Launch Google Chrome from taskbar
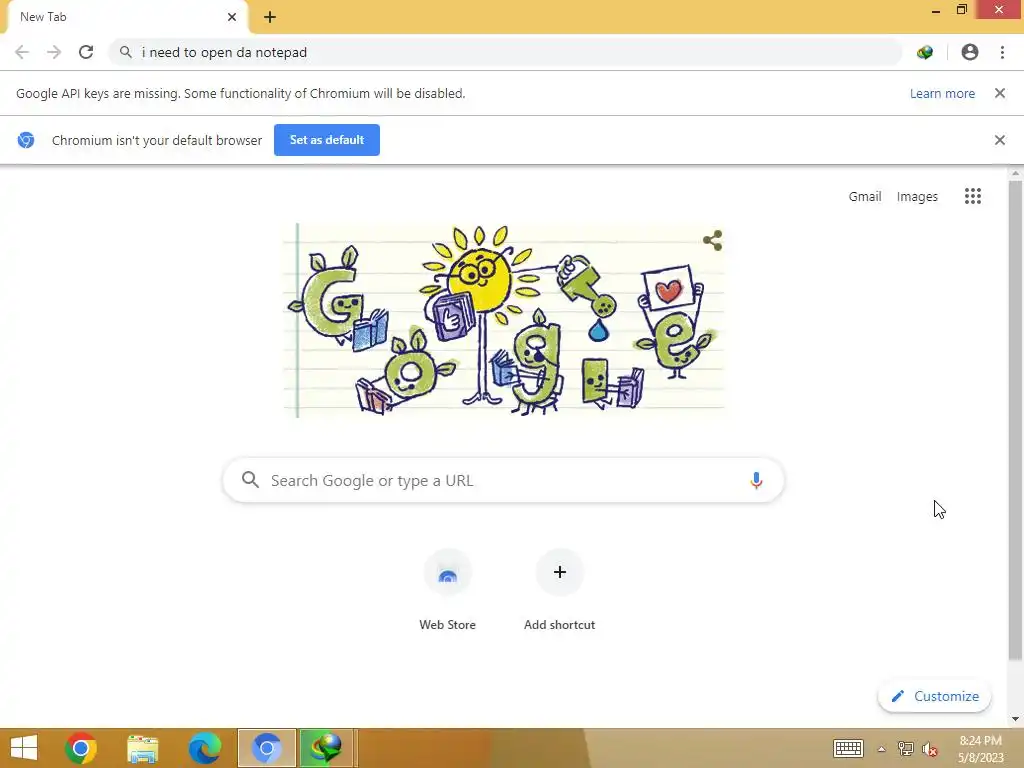Screen dimensions: 1024x768 pyautogui.click(x=81, y=748)
